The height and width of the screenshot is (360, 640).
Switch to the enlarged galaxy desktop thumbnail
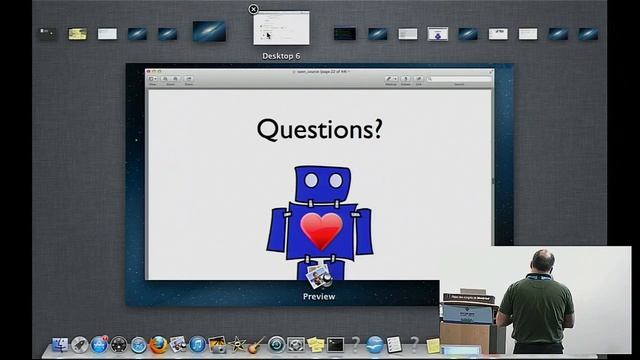(x=209, y=31)
